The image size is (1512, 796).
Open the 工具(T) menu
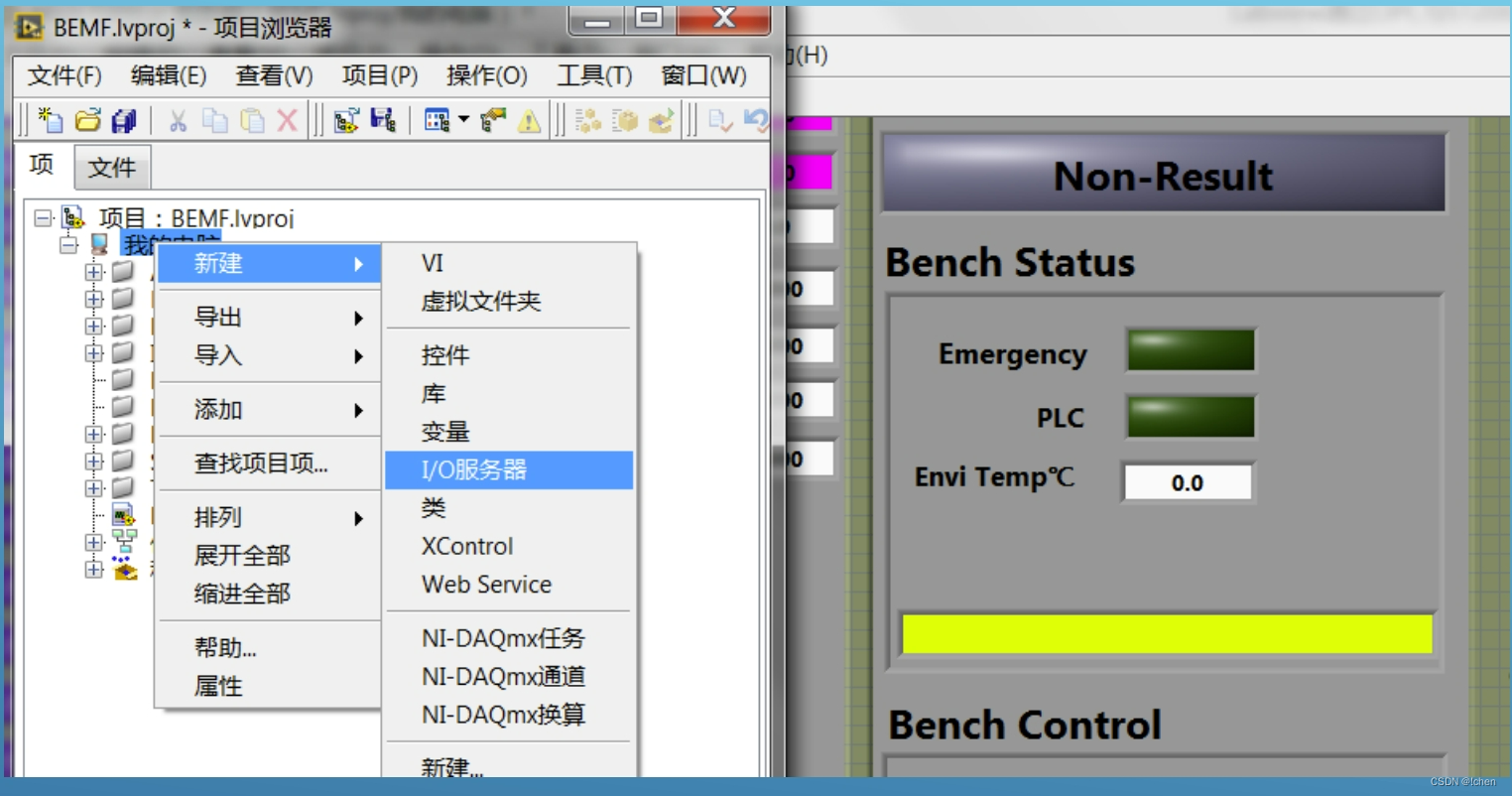coord(593,75)
